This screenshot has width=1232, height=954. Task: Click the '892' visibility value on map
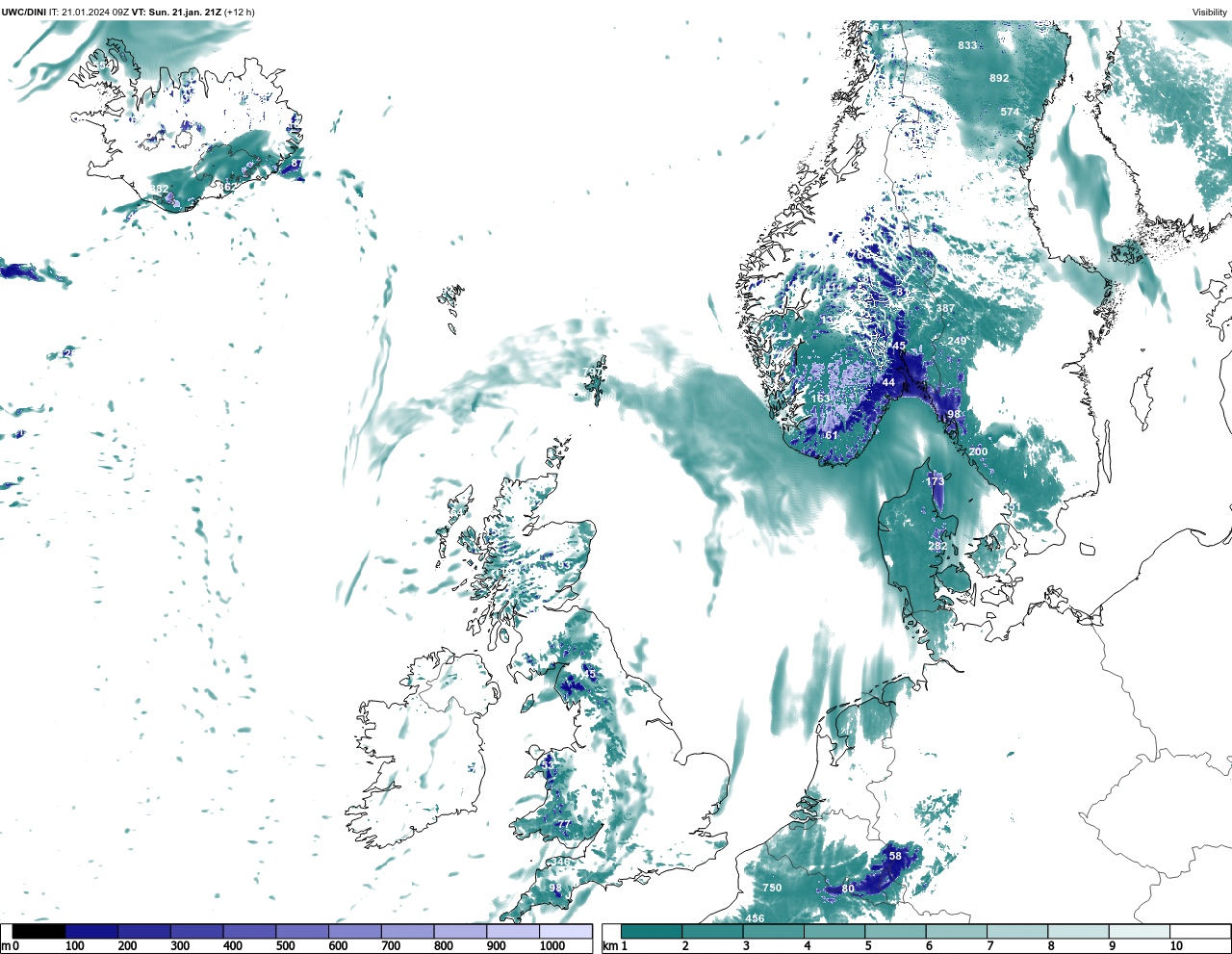999,78
